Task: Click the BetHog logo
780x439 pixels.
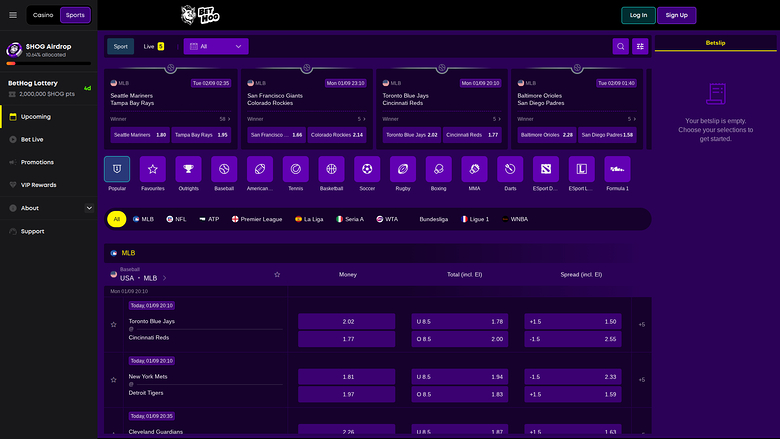Action: pyautogui.click(x=200, y=15)
